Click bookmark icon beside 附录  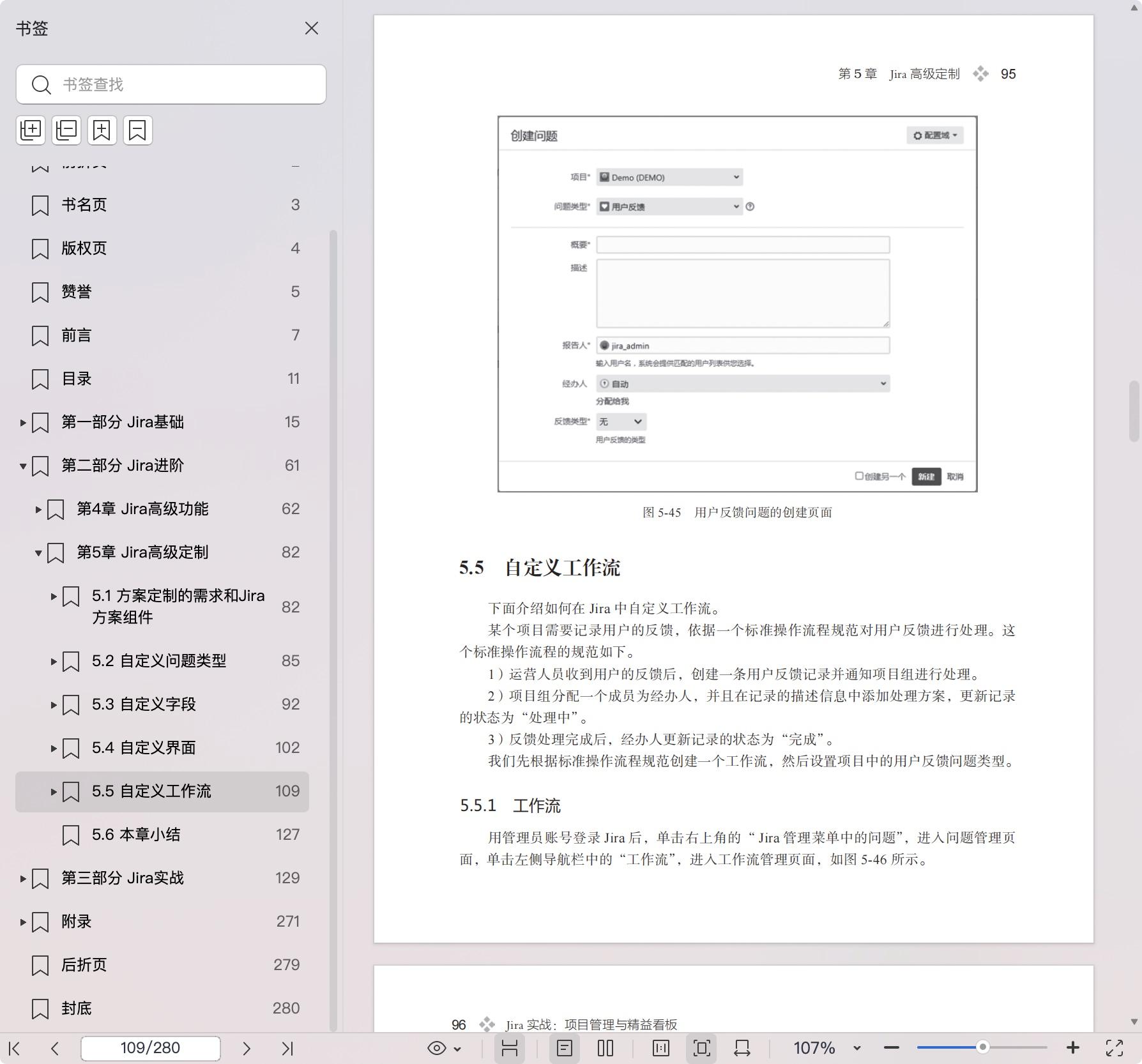[40, 922]
